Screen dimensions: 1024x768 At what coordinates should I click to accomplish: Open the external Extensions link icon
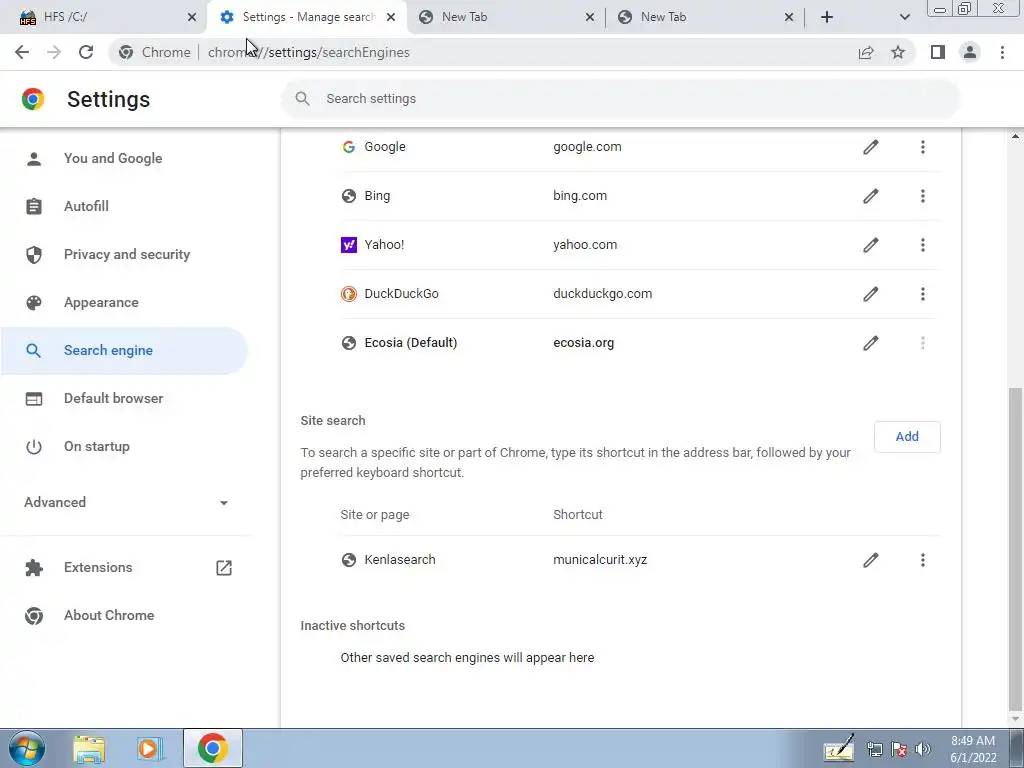(223, 568)
